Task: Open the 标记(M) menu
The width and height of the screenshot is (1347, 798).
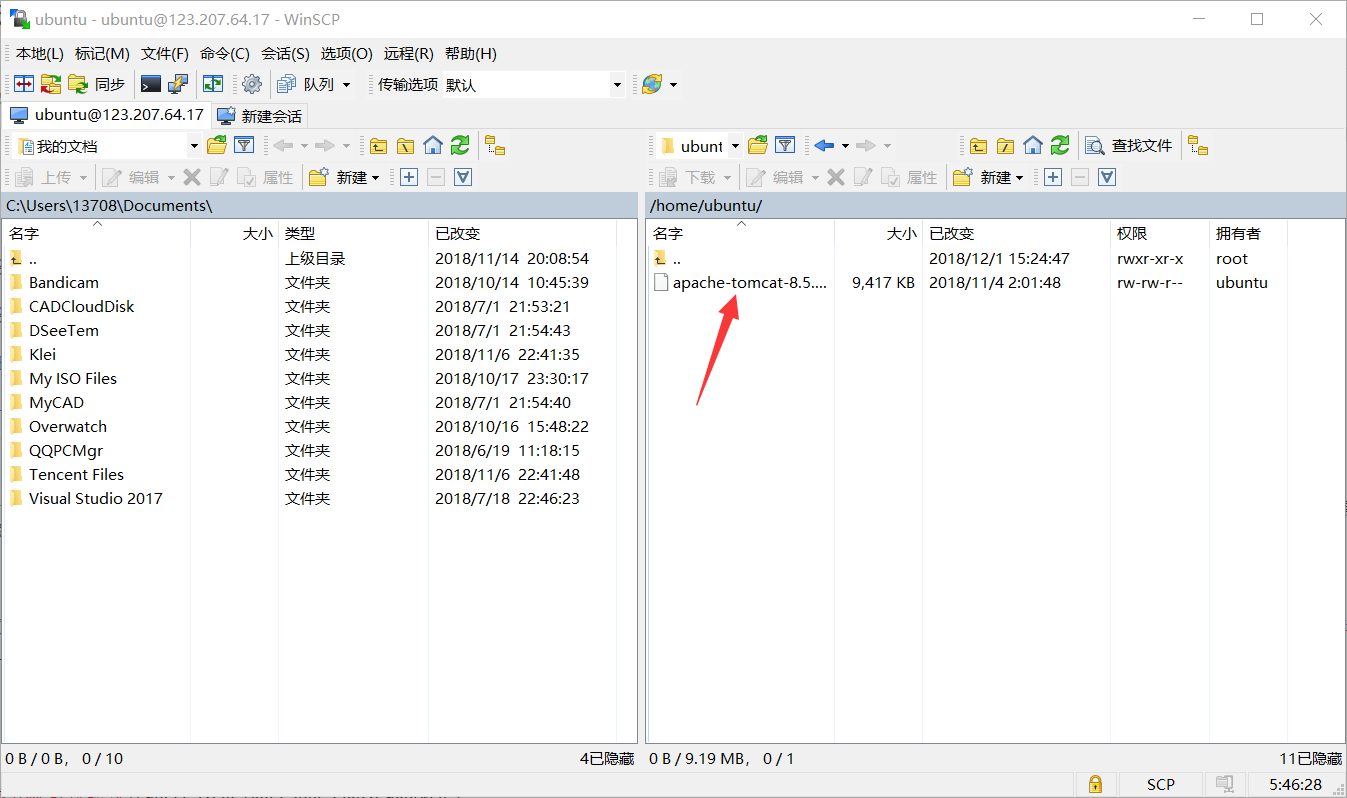Action: tap(102, 54)
